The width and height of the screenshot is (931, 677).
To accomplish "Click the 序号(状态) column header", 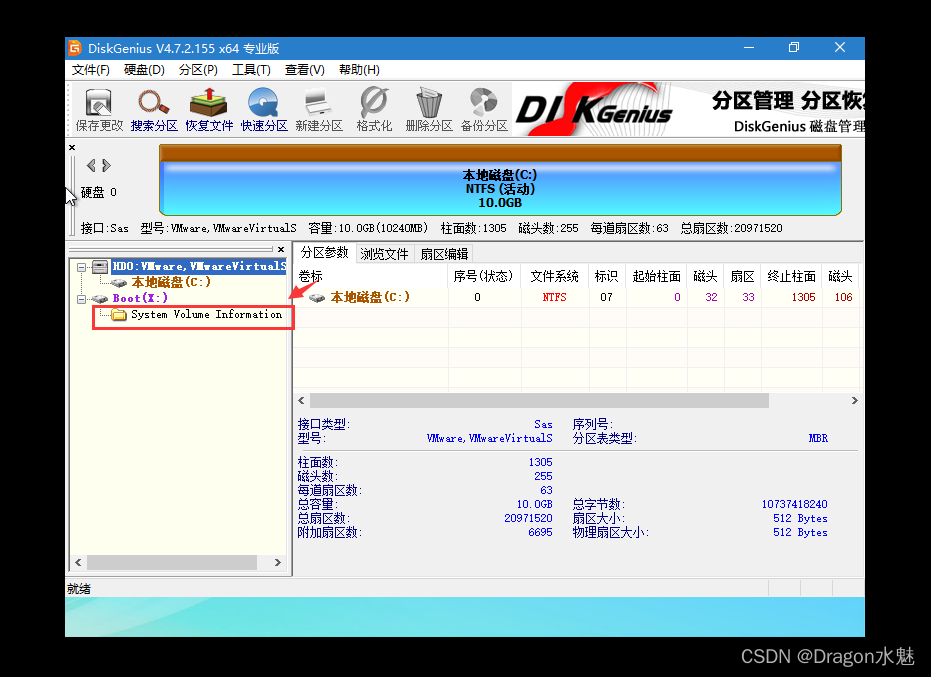I will click(483, 276).
